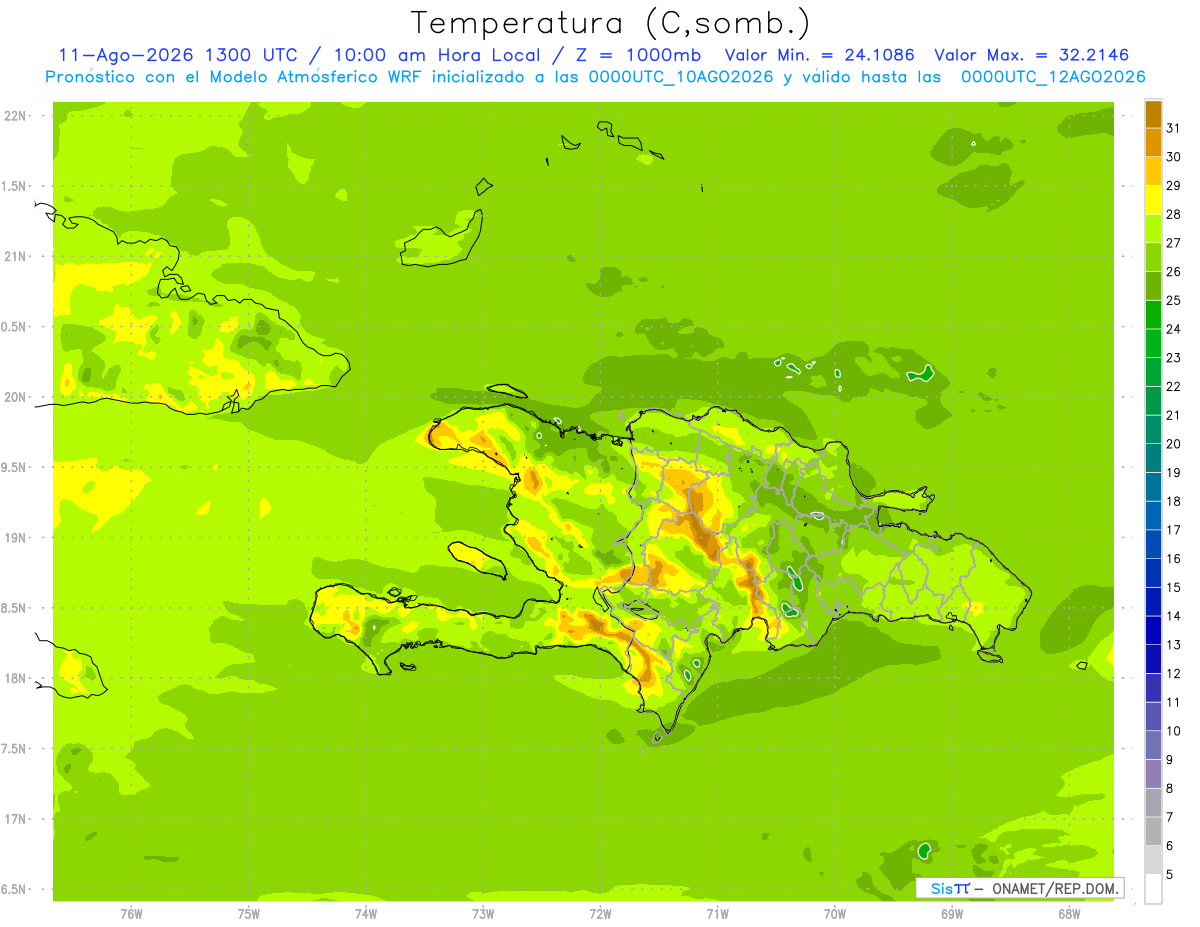Viewport: 1200px width, 927px height.
Task: Click the colorbar label "8"
Action: tap(1170, 789)
